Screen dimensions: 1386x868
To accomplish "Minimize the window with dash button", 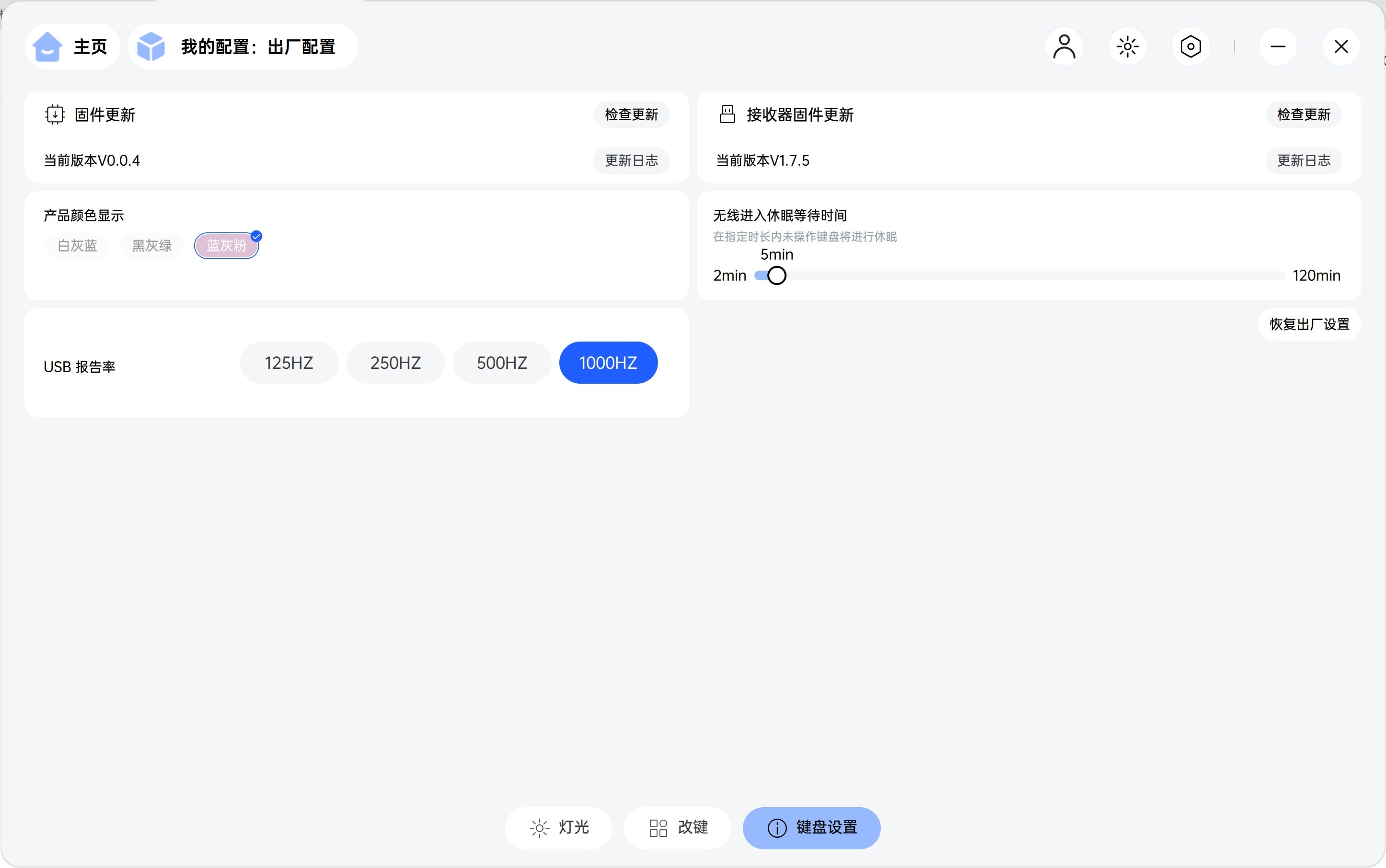I will click(1278, 46).
